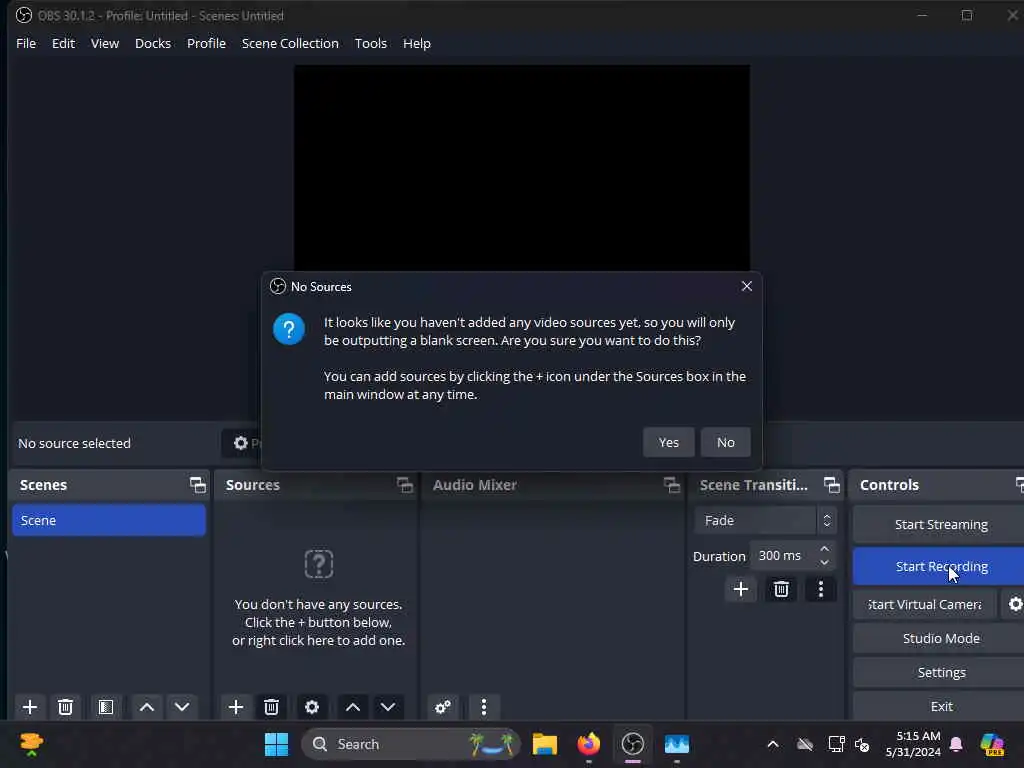
Task: Open the View menu
Action: point(104,43)
